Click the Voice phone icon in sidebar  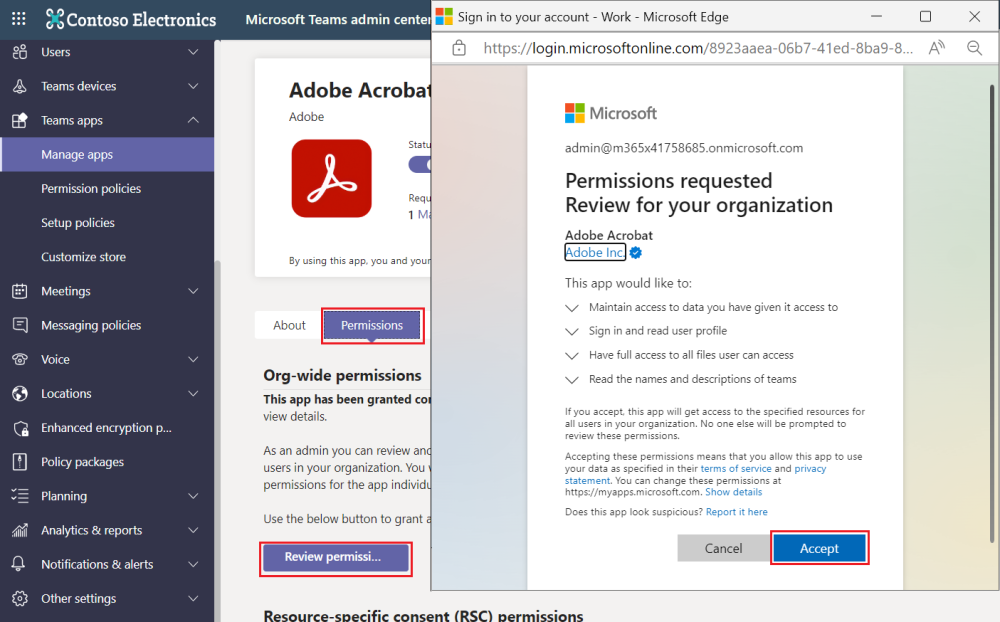pyautogui.click(x=20, y=359)
